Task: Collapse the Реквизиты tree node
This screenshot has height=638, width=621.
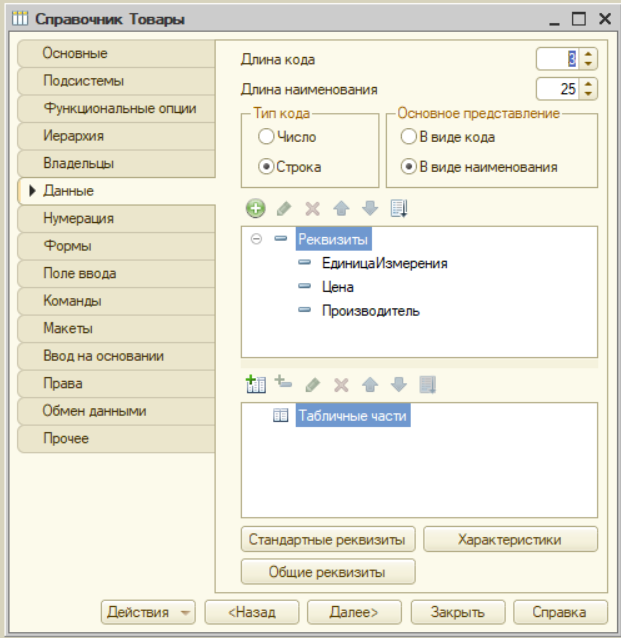Action: click(257, 240)
